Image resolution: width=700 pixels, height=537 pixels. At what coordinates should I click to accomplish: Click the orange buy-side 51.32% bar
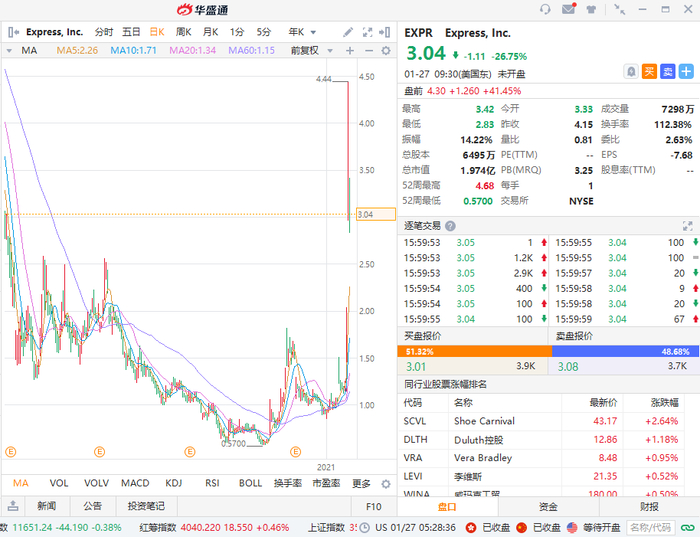tap(475, 351)
